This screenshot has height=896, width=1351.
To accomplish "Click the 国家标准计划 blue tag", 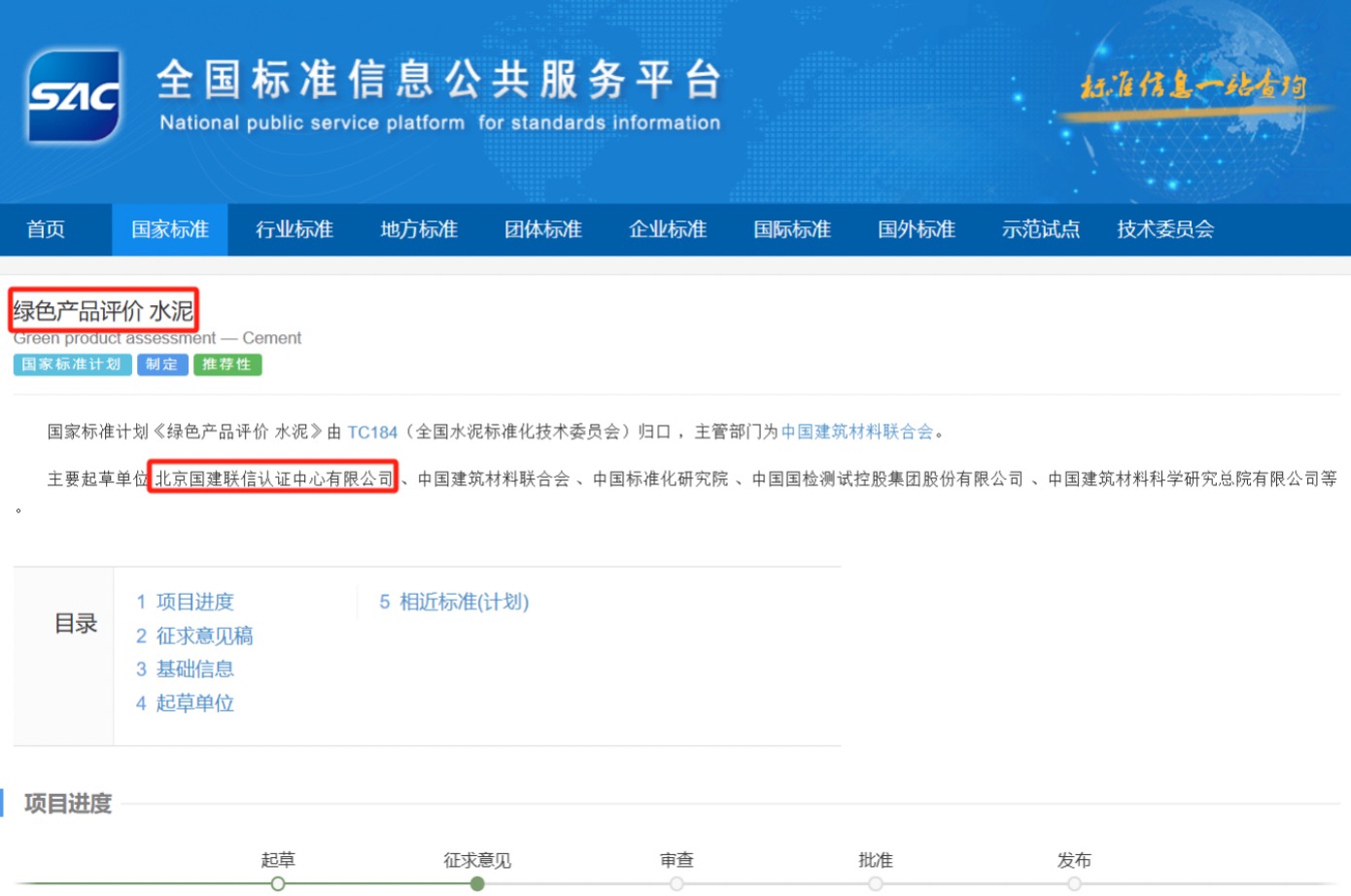I will 71,364.
